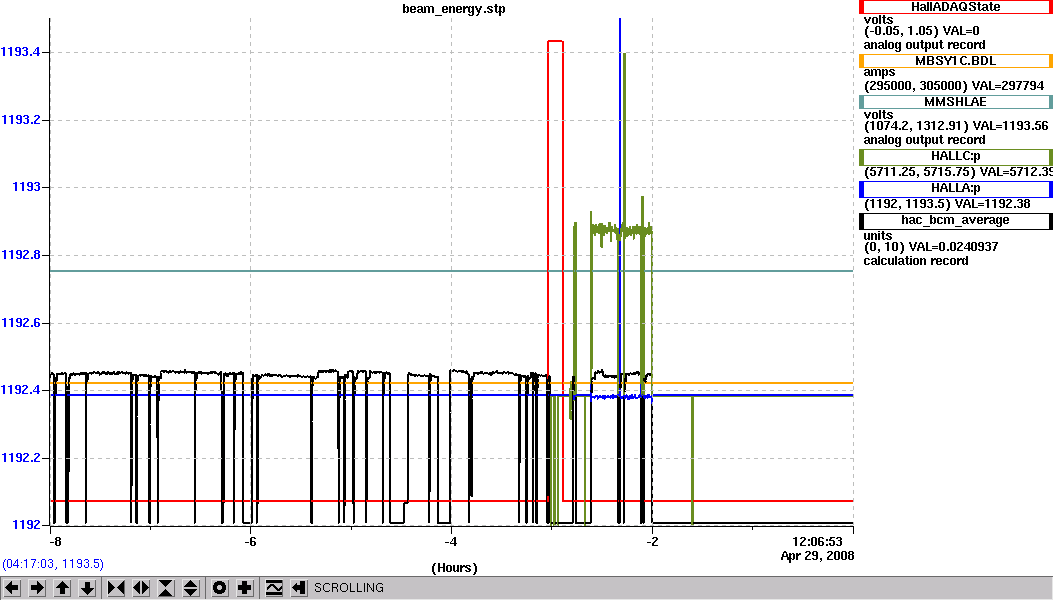Click the calculation record text
Viewport: 1053px width, 600px height.
coord(915,261)
